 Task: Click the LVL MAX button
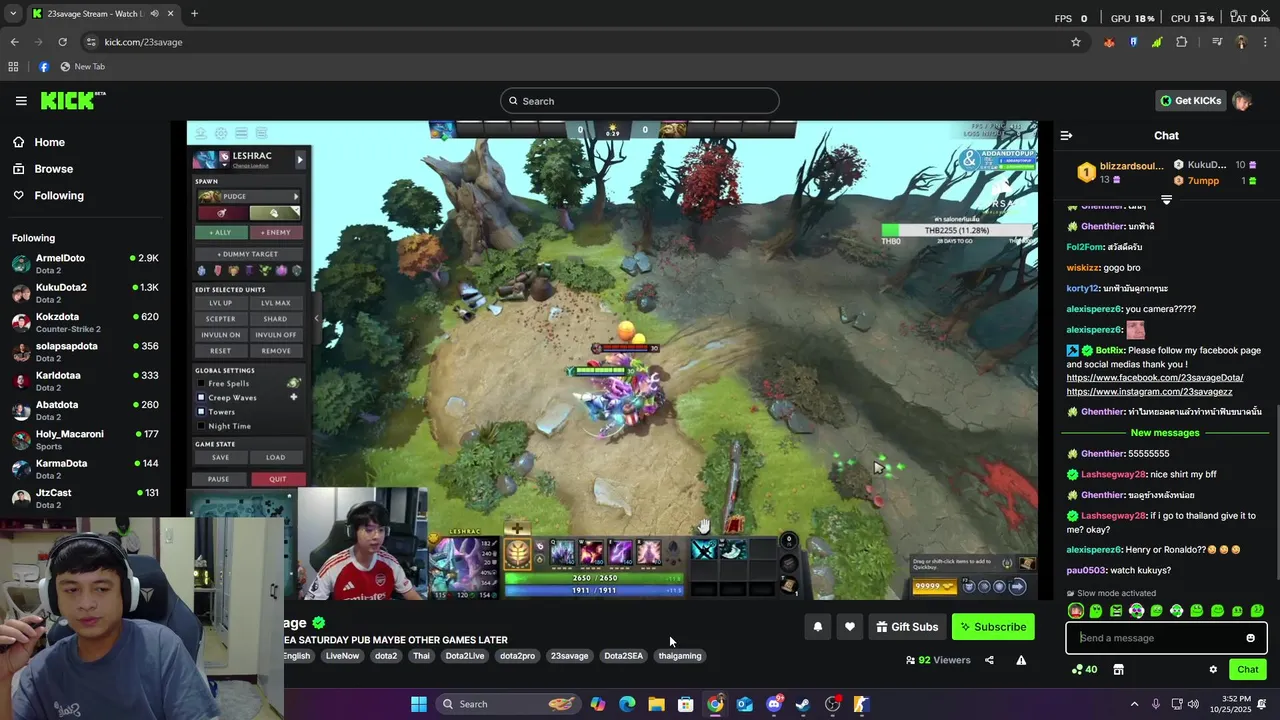pyautogui.click(x=275, y=303)
